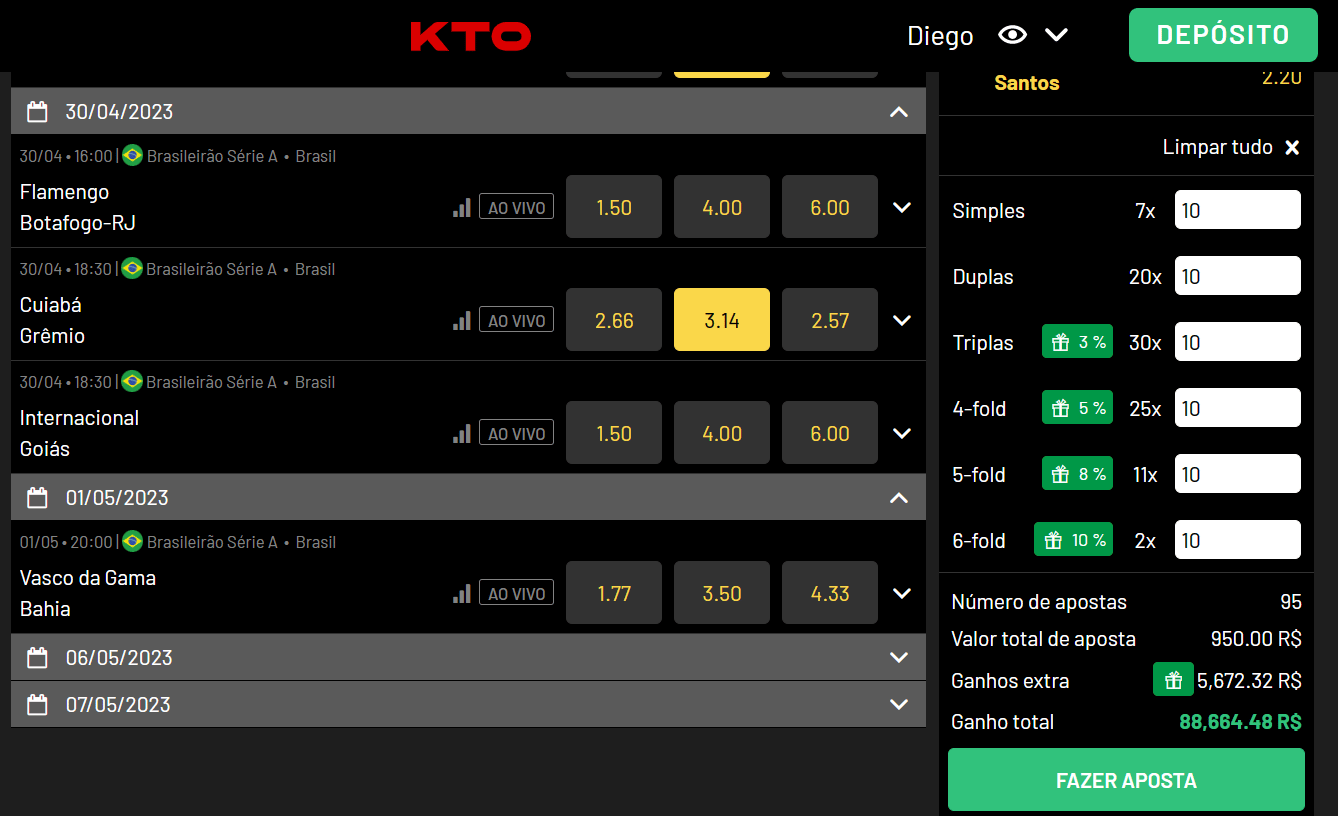Open the Diego account dropdown chevron
The height and width of the screenshot is (816, 1339).
tap(1057, 35)
